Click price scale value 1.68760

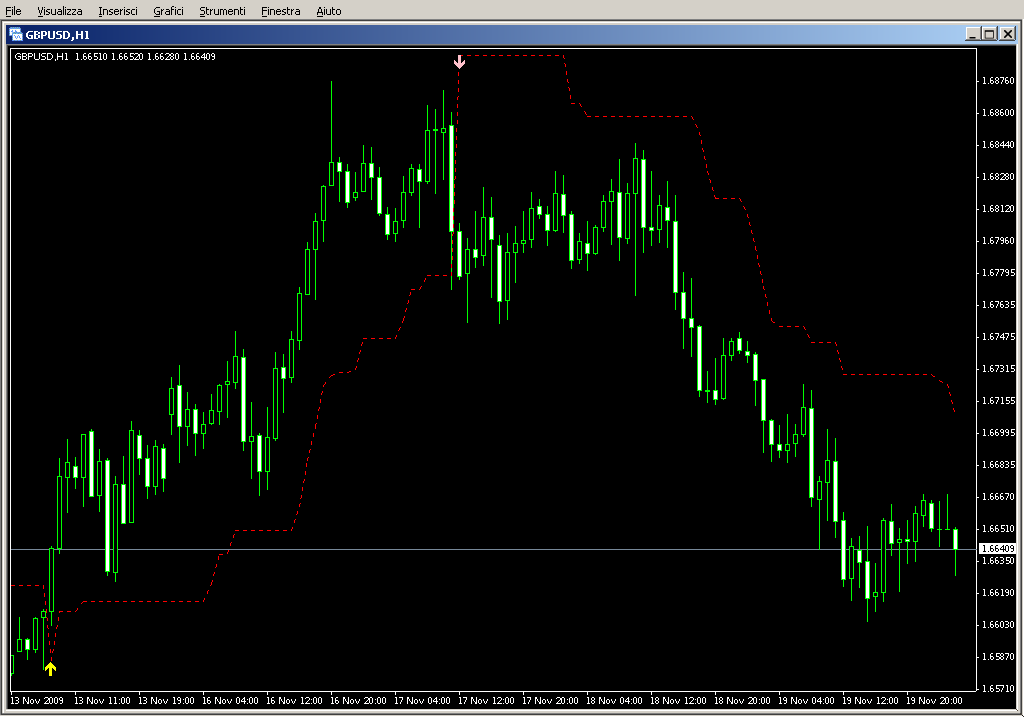click(999, 80)
